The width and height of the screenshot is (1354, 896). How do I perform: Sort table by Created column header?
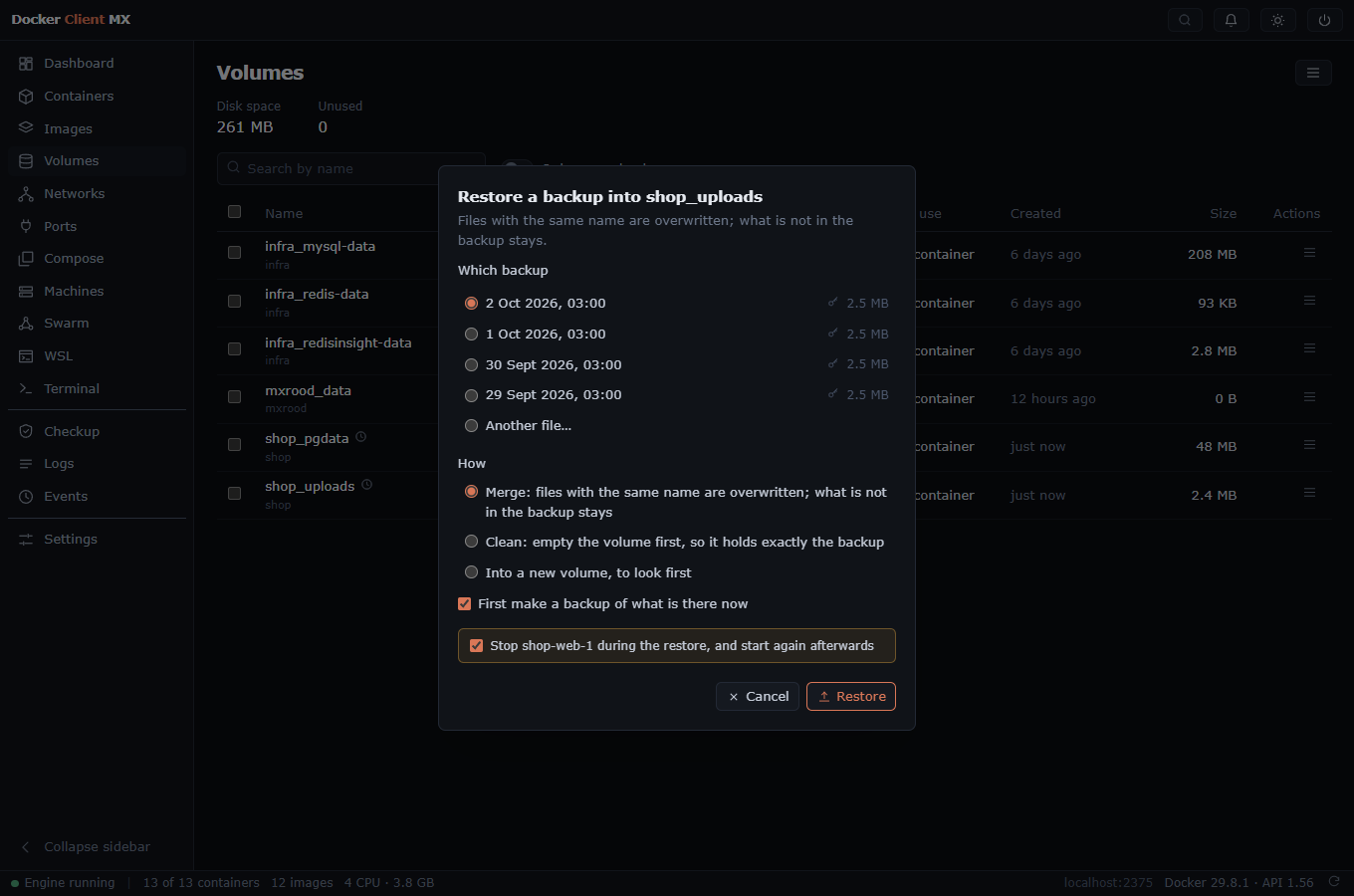point(1035,214)
